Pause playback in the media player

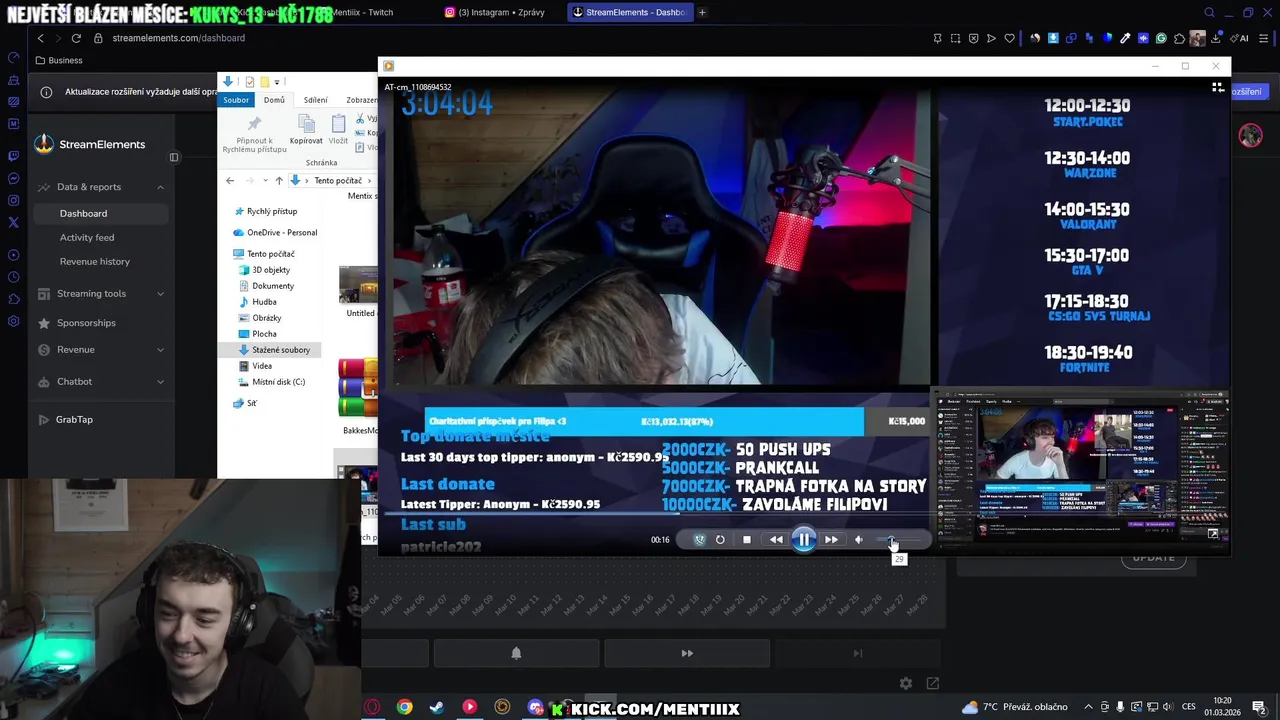(804, 540)
